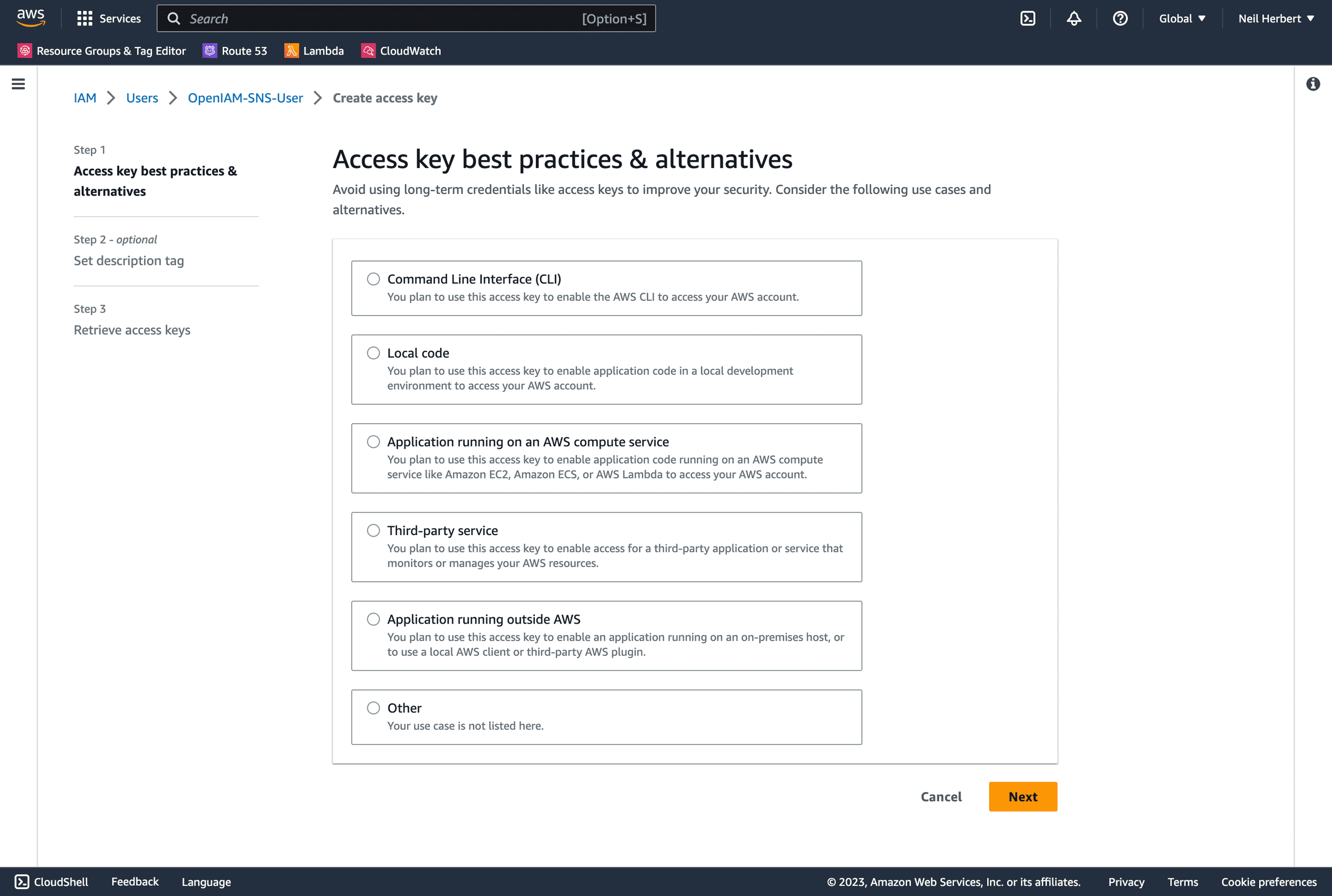Image resolution: width=1332 pixels, height=896 pixels.
Task: Click the Next button to proceed
Action: point(1023,796)
